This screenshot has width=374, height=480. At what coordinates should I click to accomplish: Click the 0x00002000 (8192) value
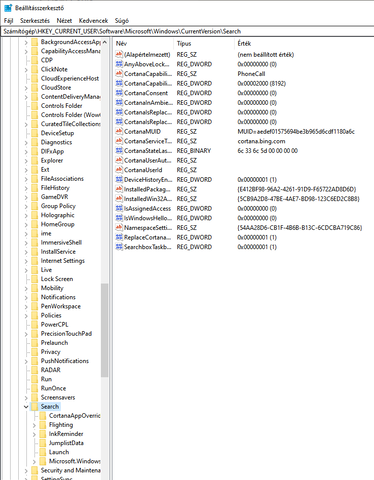[261, 84]
